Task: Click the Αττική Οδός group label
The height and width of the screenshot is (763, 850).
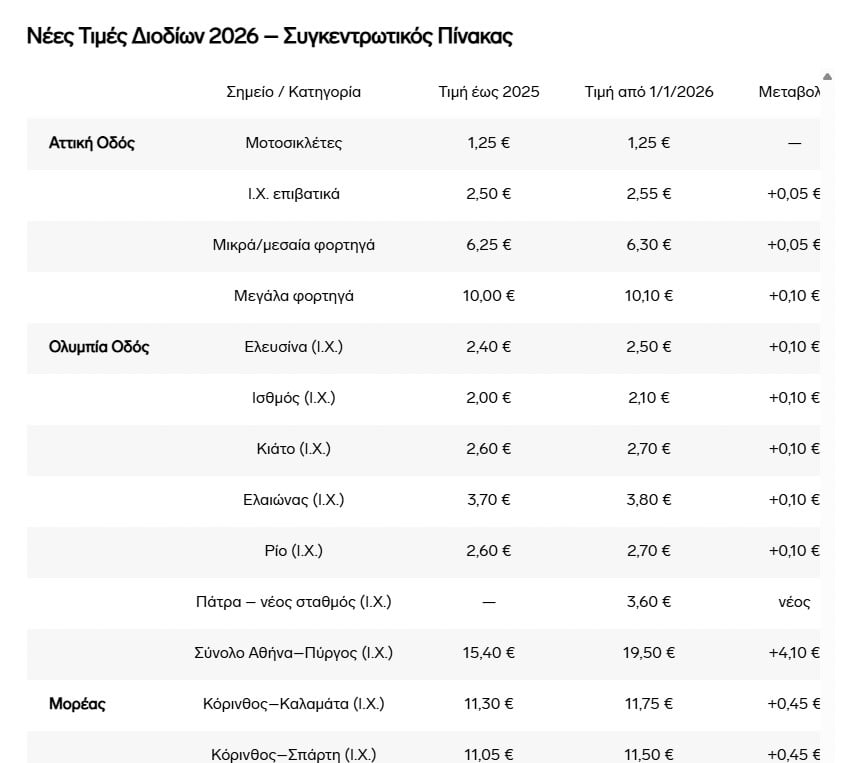Action: (92, 143)
